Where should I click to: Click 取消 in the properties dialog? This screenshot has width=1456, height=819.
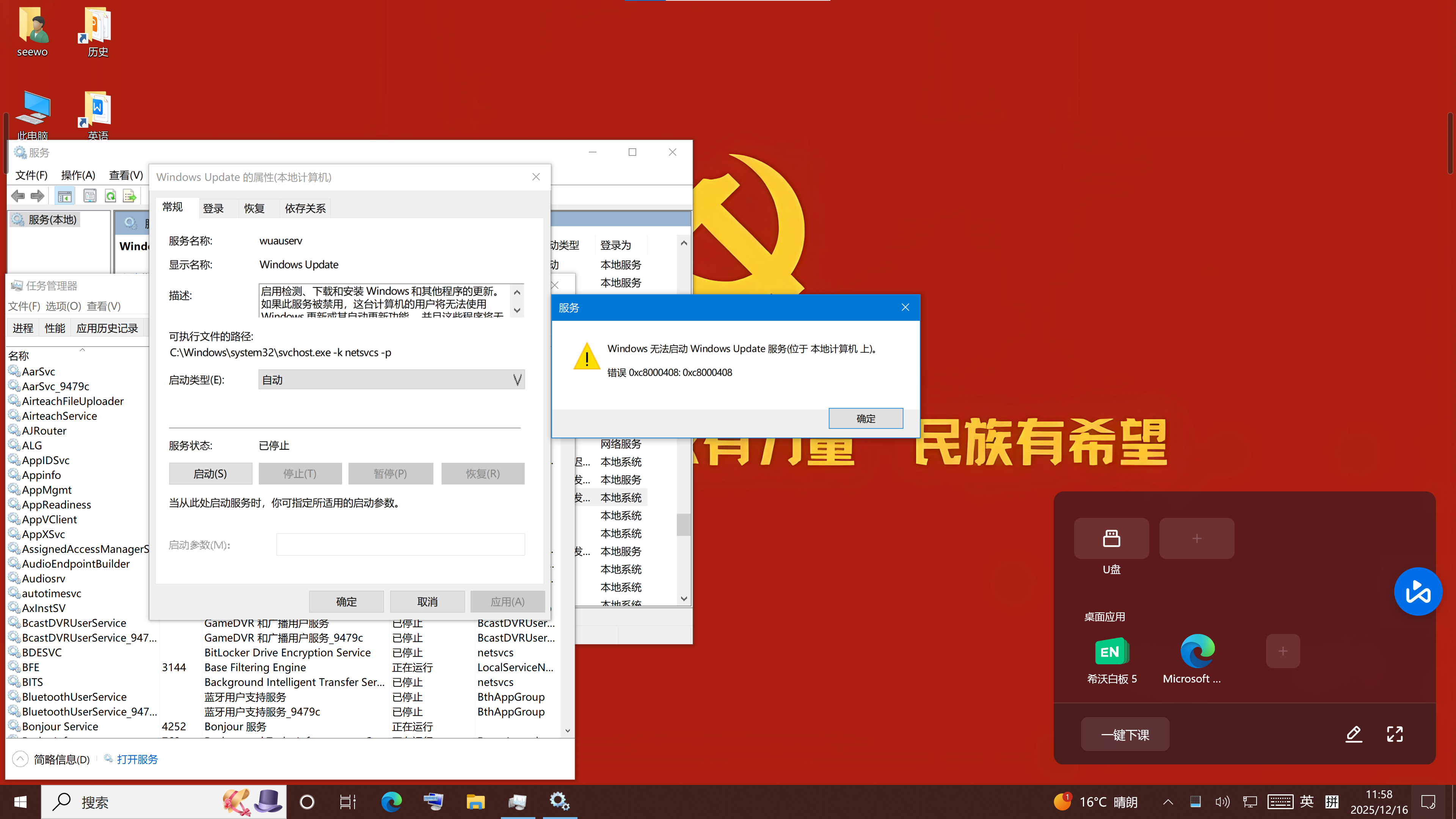[x=427, y=601]
